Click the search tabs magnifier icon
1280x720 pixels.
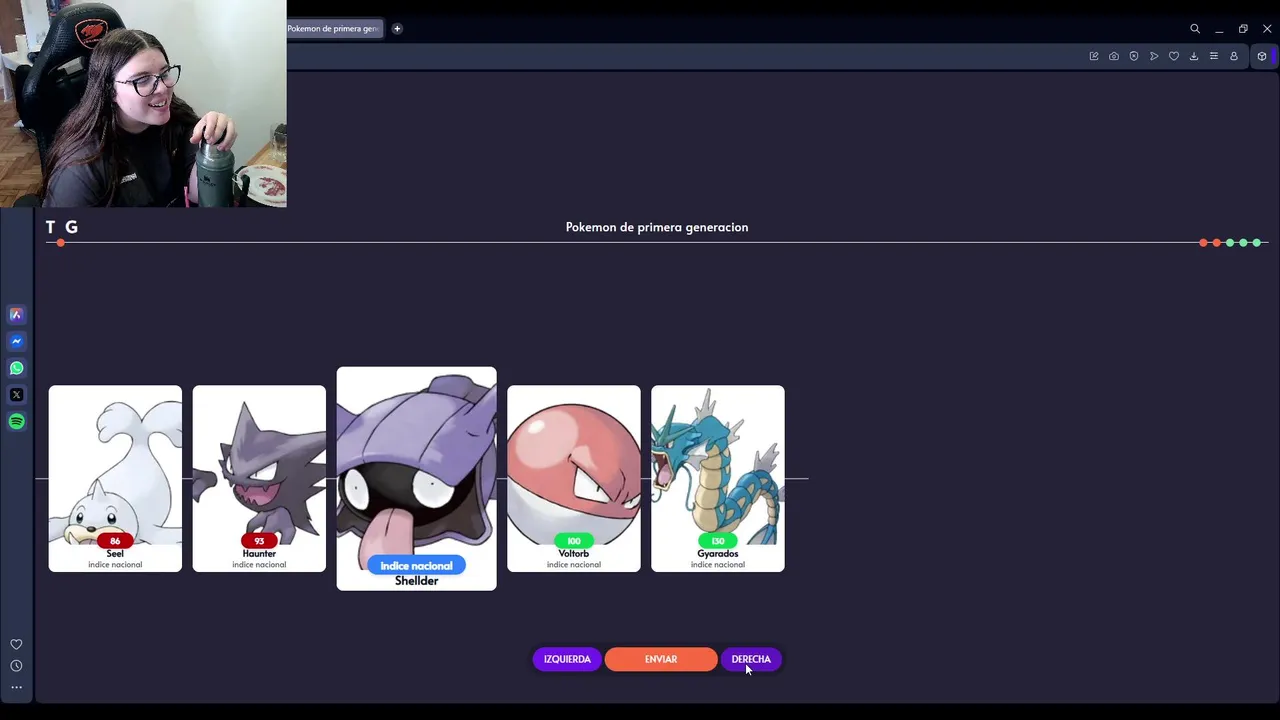pos(1195,29)
